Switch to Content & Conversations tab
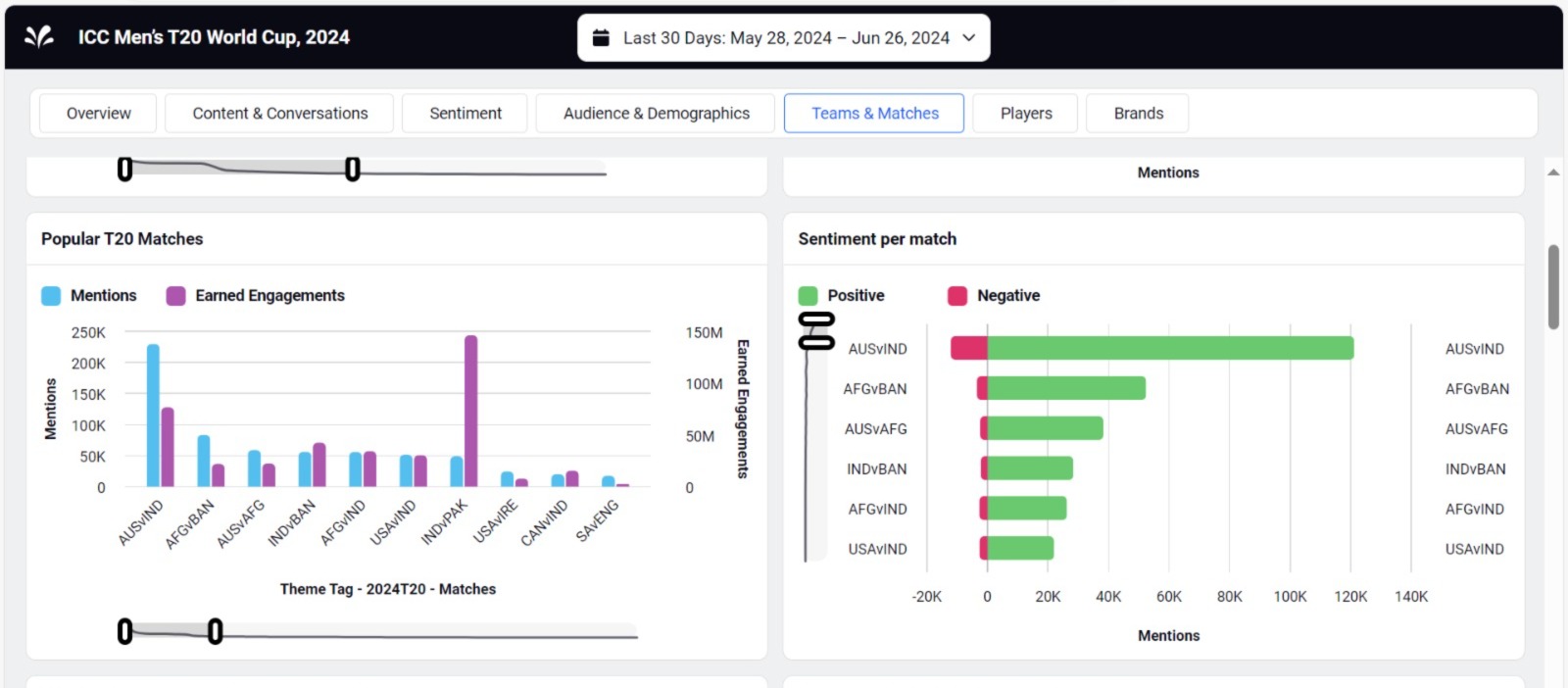 [279, 114]
